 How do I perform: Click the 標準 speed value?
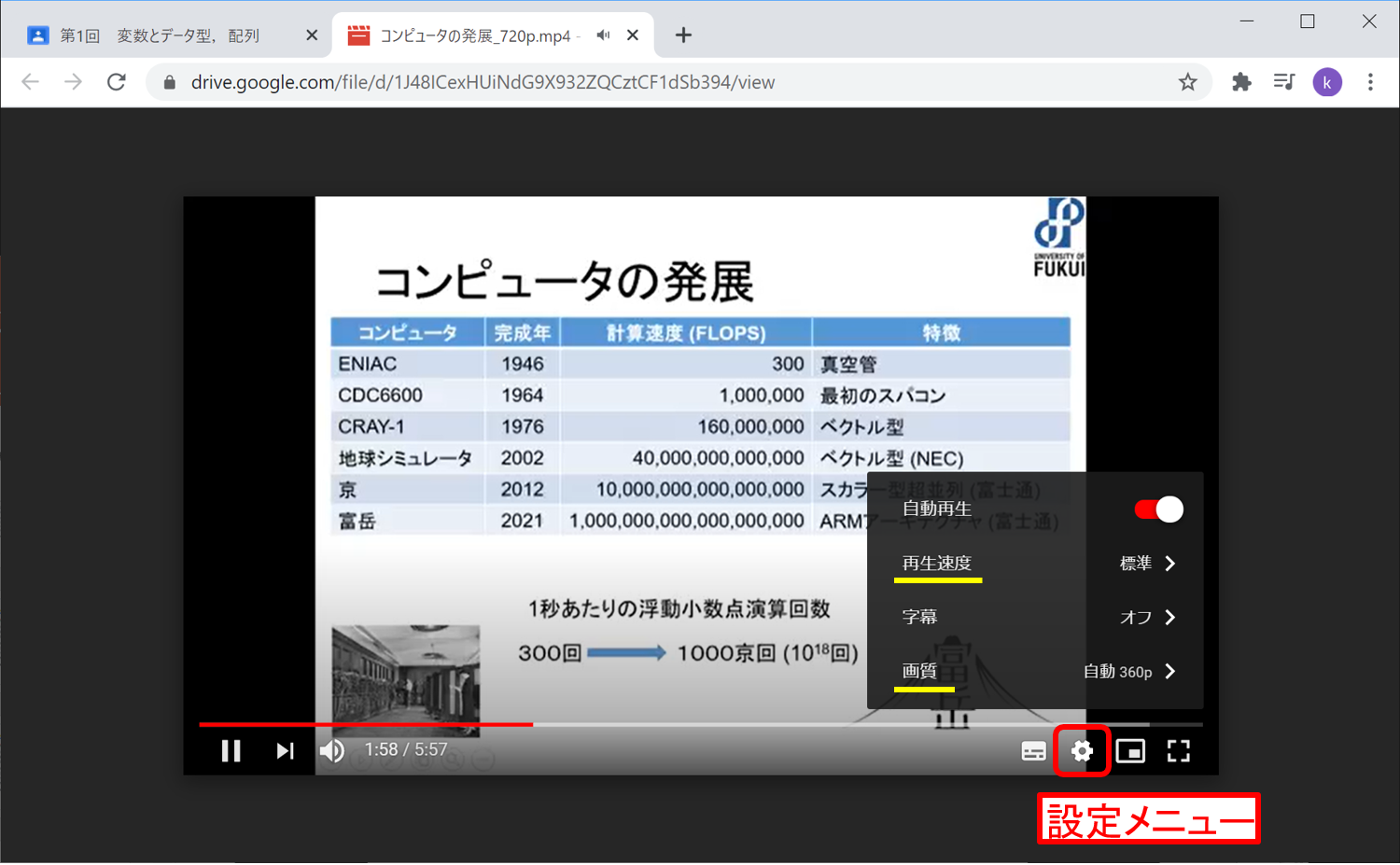tap(1136, 564)
